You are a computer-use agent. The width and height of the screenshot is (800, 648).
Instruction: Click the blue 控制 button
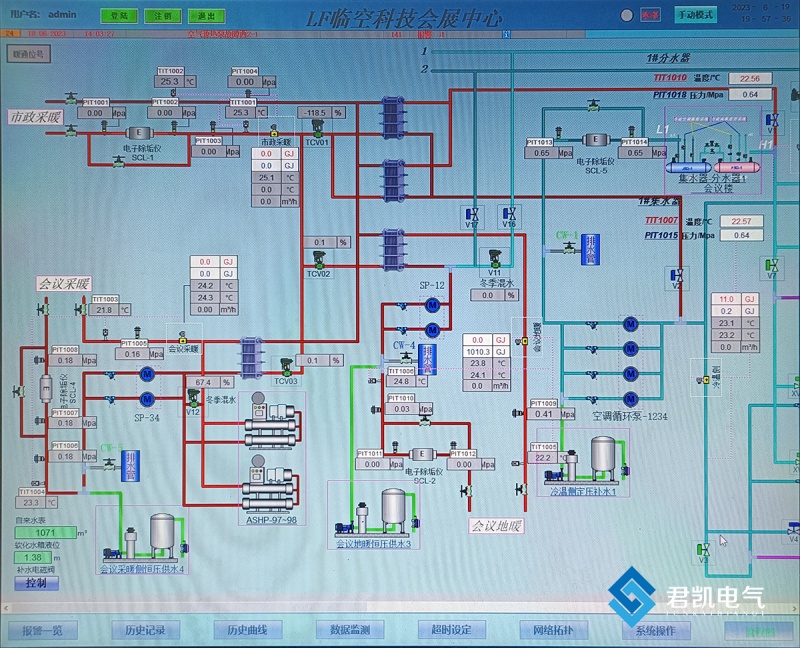[36, 583]
